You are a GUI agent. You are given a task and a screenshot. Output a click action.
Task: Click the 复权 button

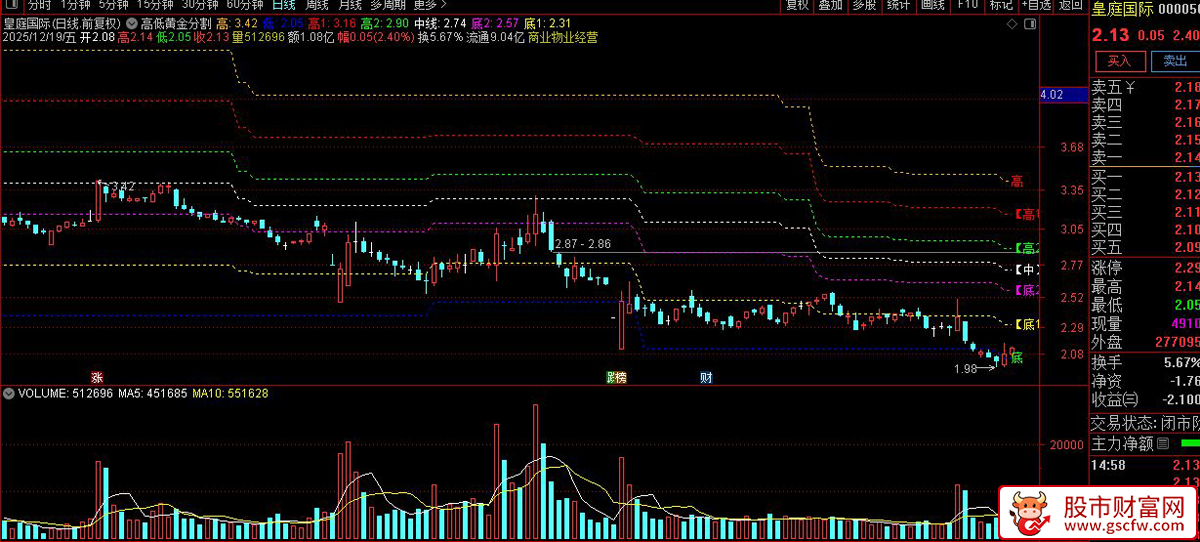[x=797, y=5]
